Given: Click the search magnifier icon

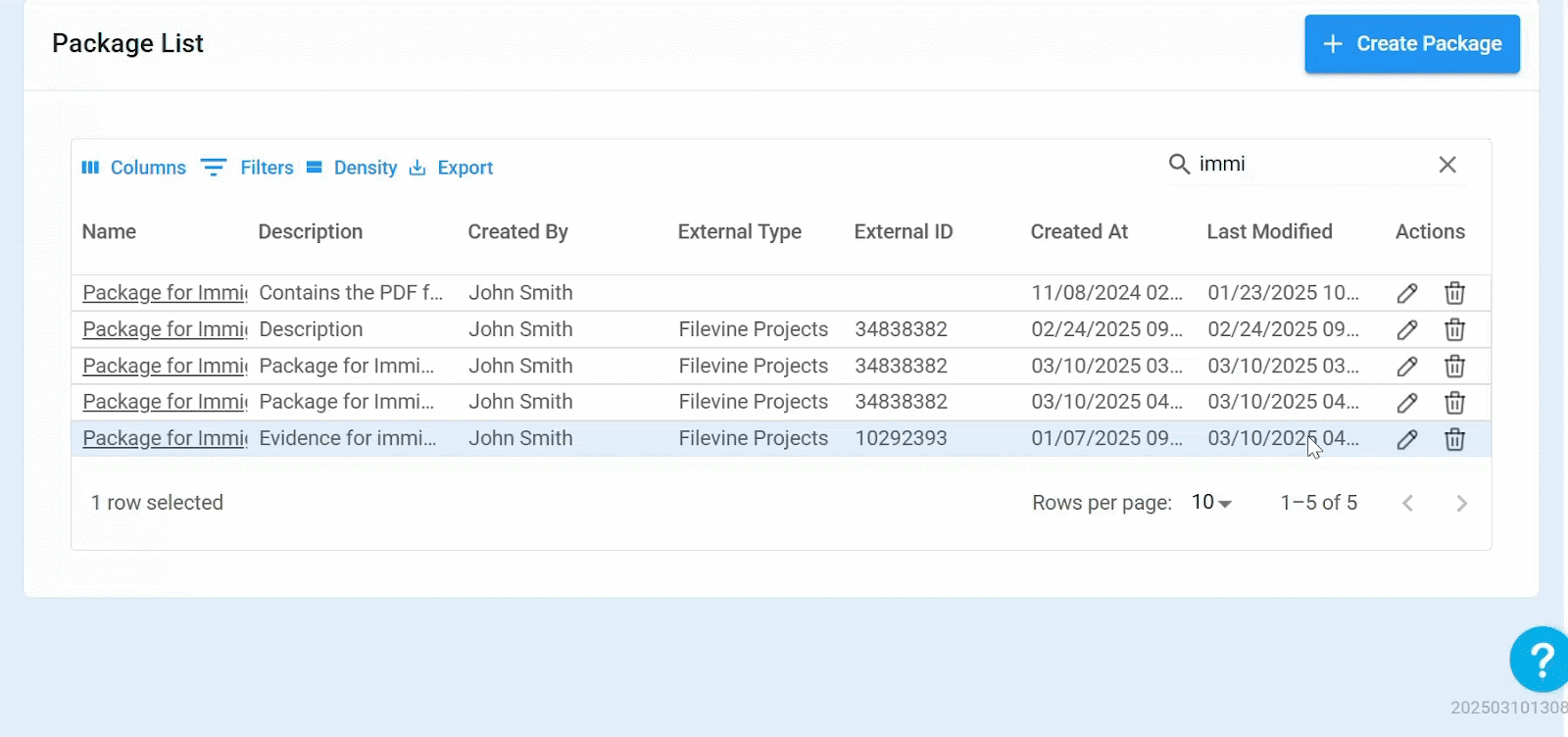Looking at the screenshot, I should [x=1179, y=164].
